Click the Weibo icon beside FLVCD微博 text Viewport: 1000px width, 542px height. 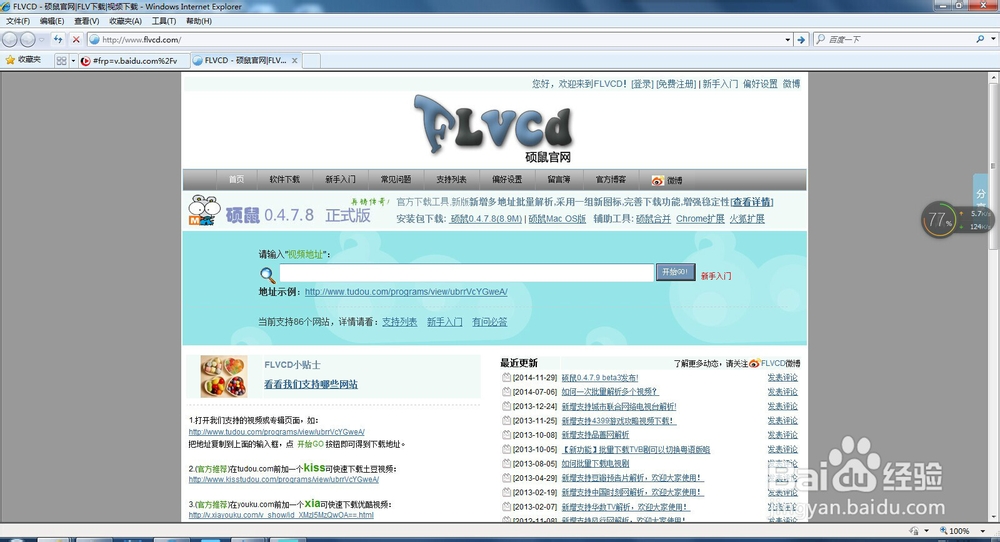coord(754,363)
